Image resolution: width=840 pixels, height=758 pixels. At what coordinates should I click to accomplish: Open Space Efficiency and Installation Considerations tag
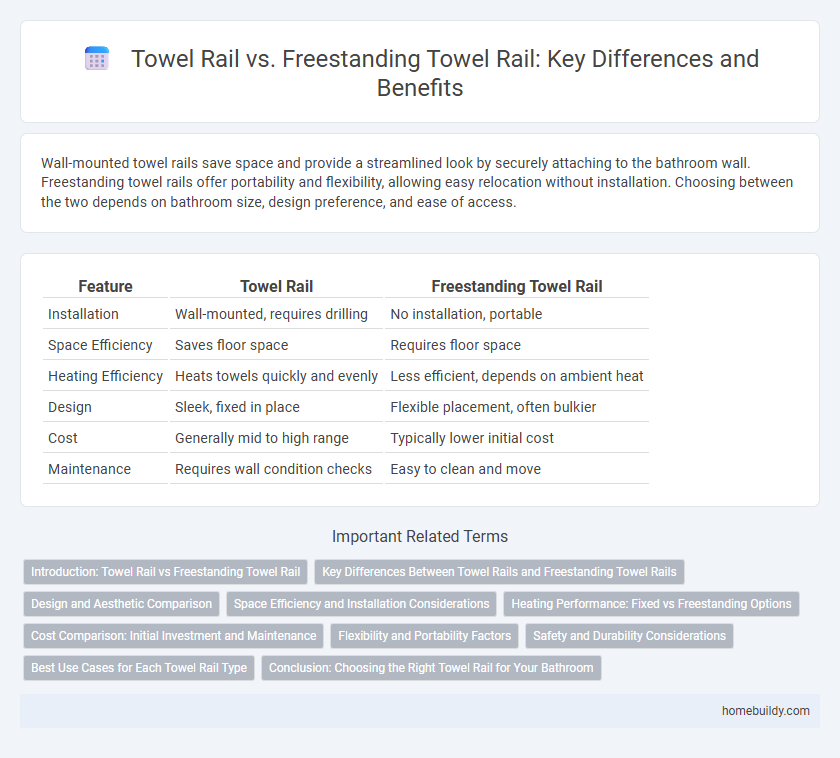tap(362, 604)
